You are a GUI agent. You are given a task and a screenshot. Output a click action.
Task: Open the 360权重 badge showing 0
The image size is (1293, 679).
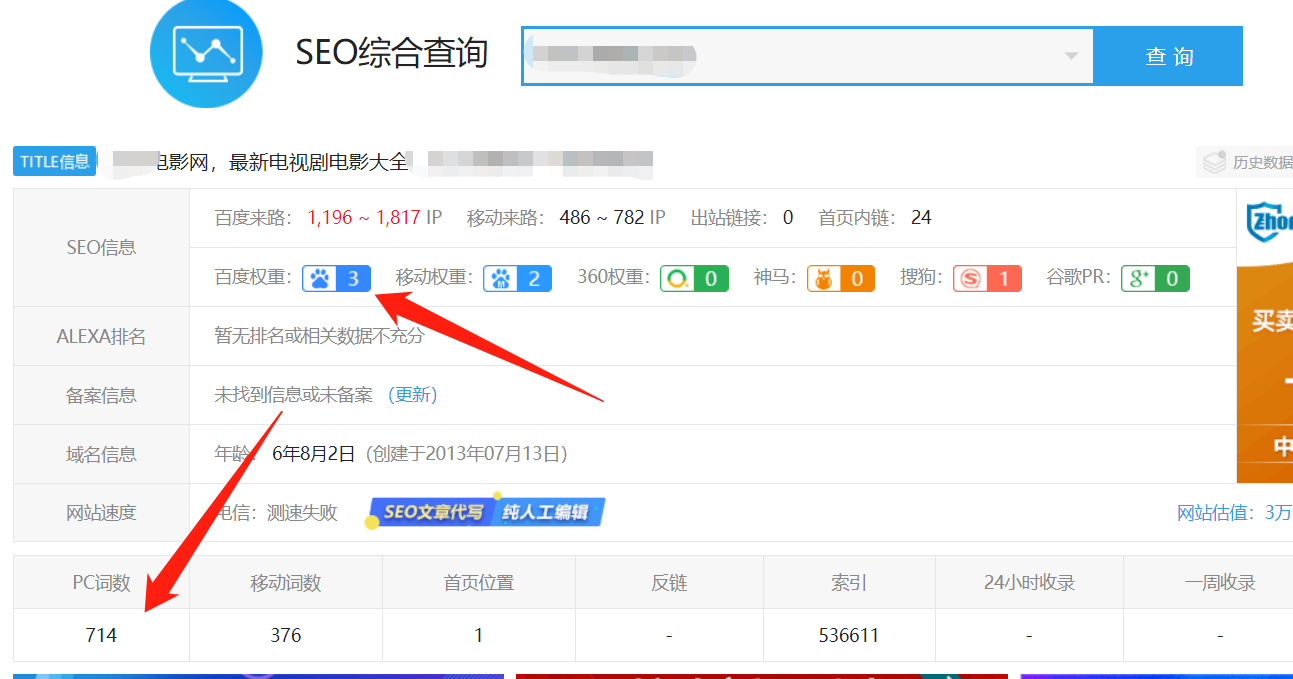tap(694, 277)
